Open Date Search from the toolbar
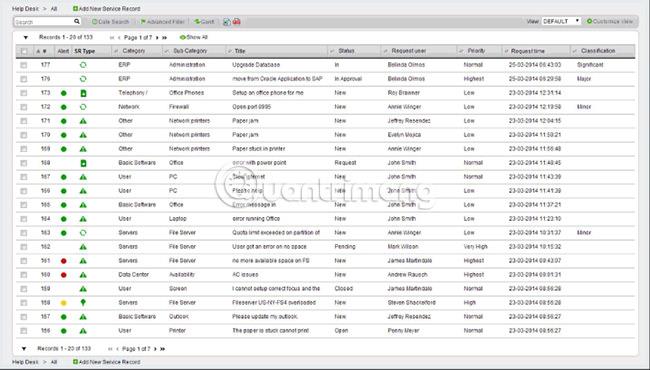 [110, 22]
